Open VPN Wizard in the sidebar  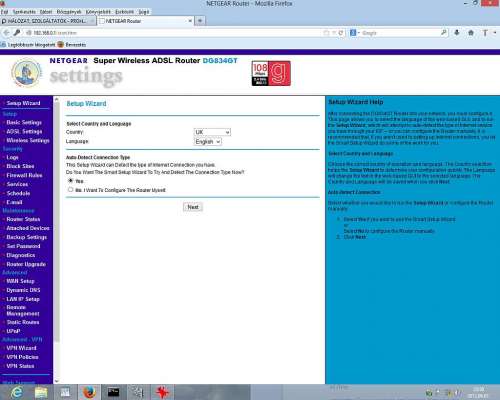[x=21, y=348]
